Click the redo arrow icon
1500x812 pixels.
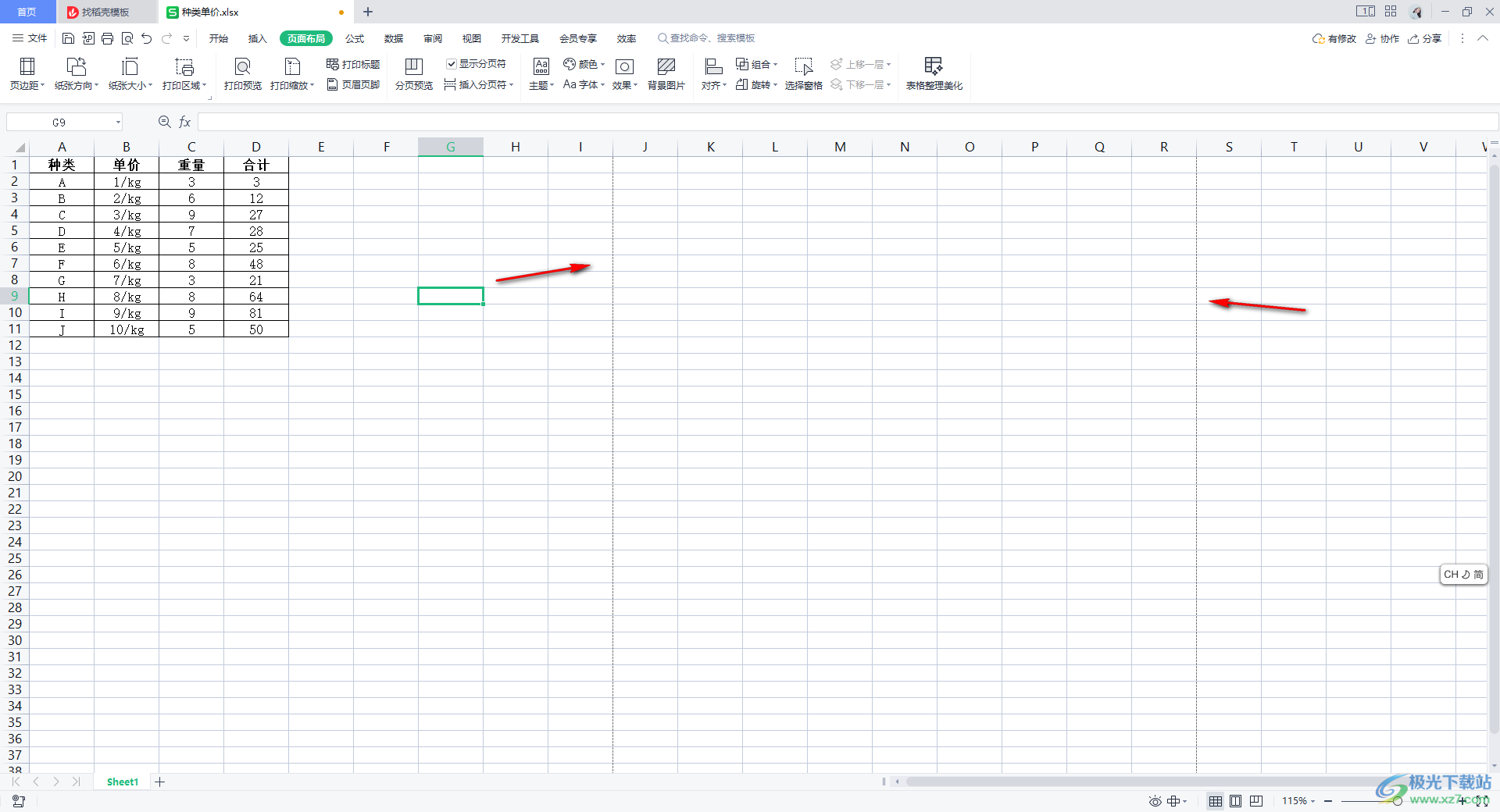(x=166, y=38)
